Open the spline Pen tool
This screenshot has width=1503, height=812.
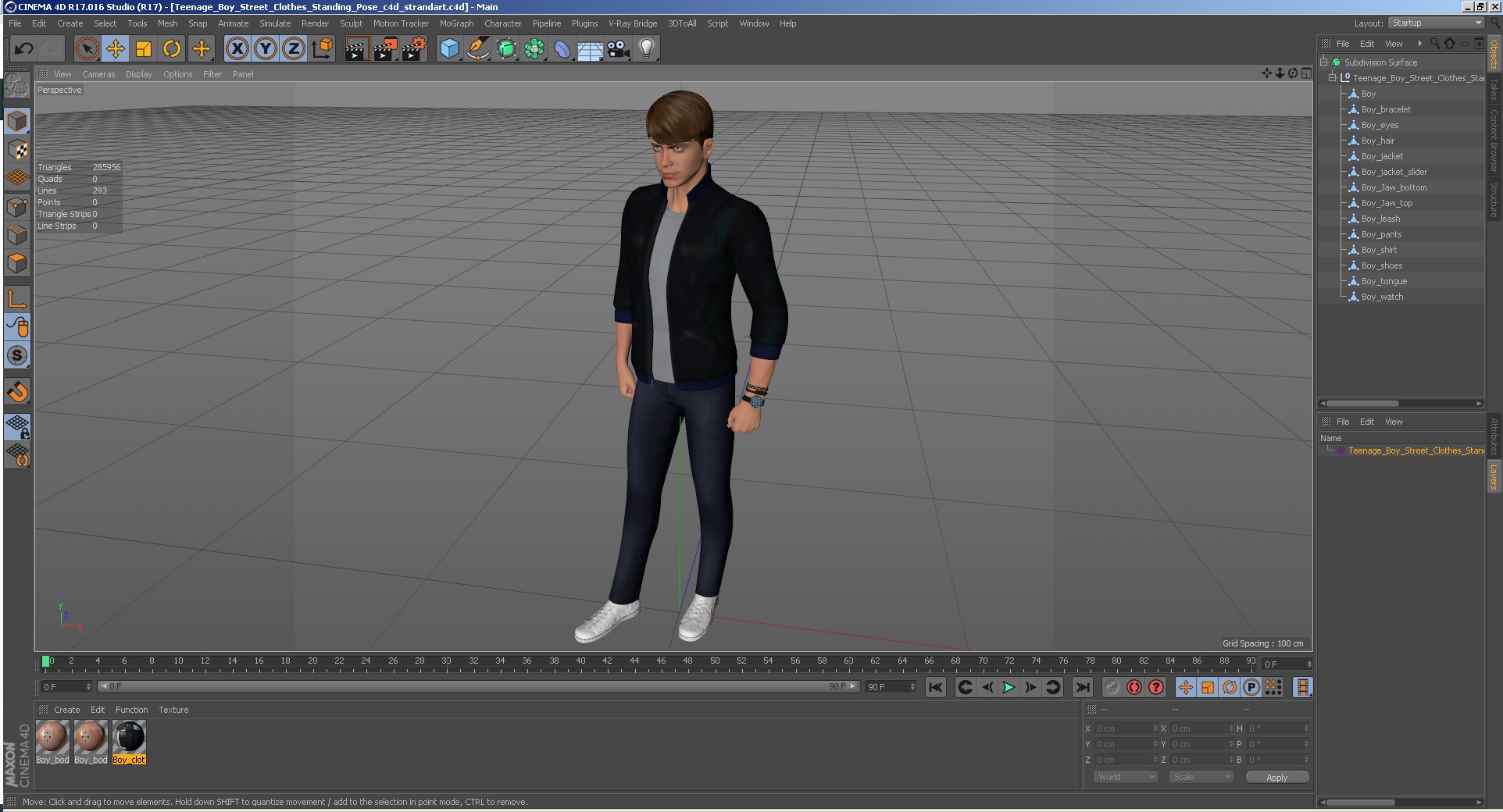[x=477, y=49]
